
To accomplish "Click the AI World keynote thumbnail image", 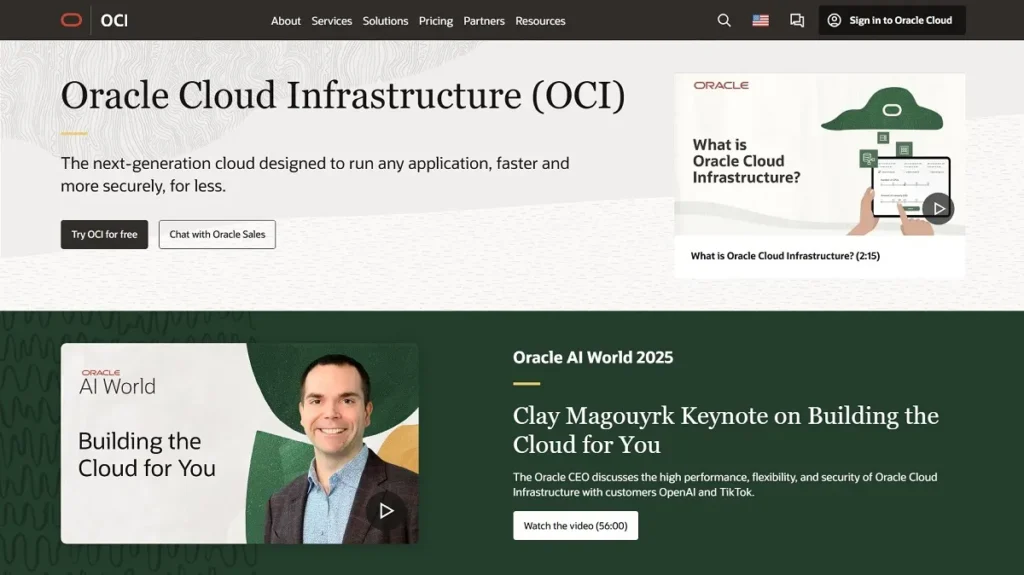I will (x=240, y=444).
